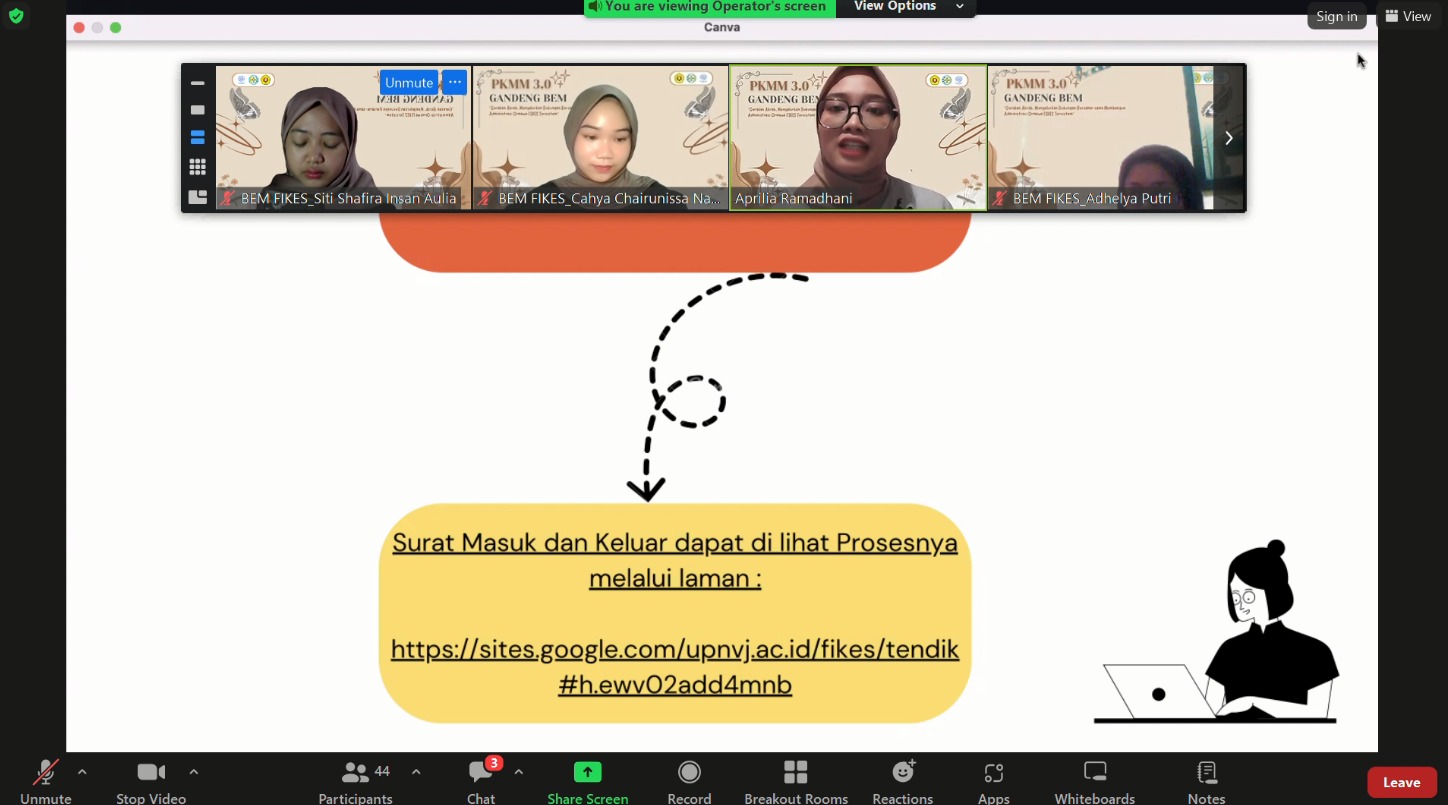1448x805 pixels.
Task: Open Breakout Rooms
Action: point(796,773)
